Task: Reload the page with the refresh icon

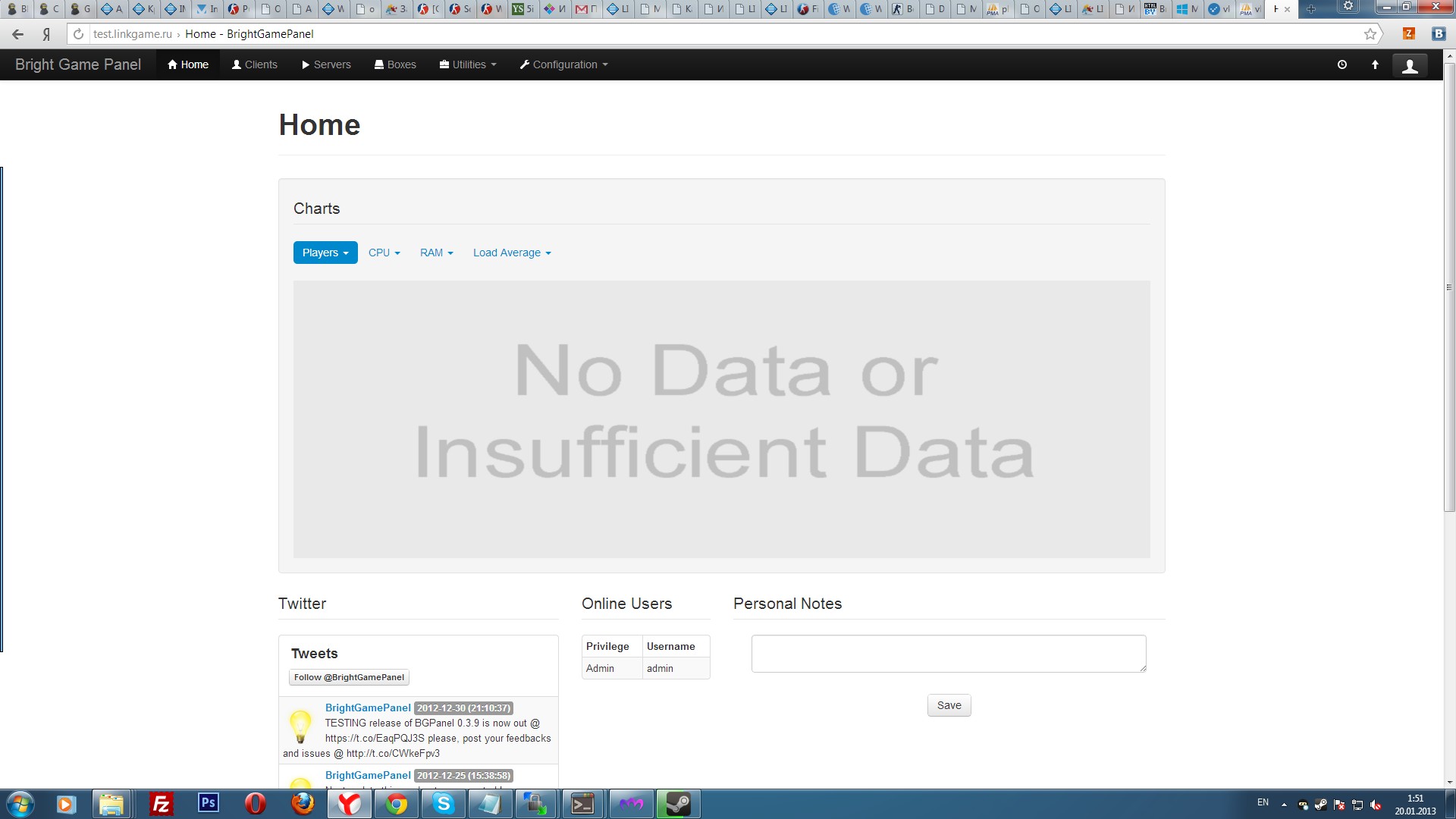Action: 78,34
